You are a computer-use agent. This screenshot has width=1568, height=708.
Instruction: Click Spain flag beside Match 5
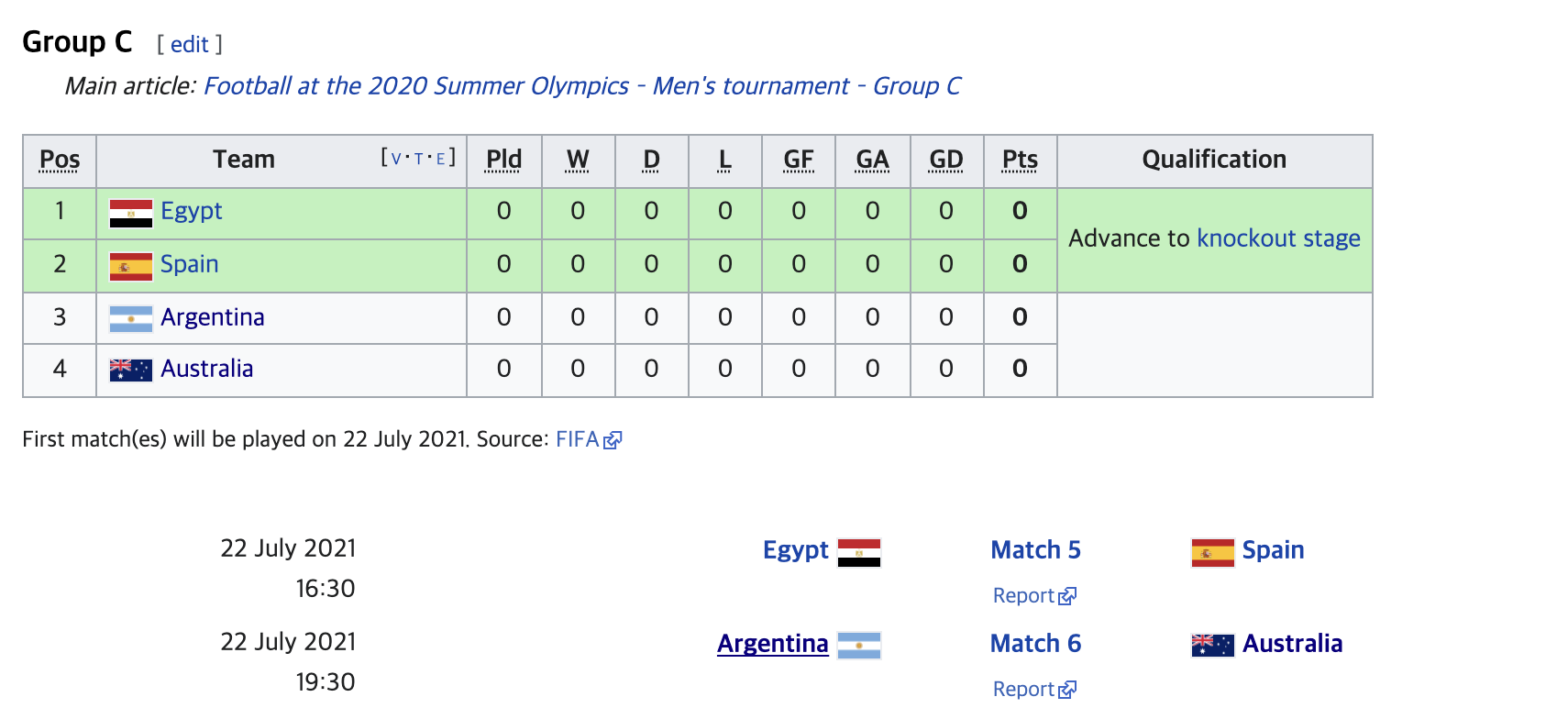pyautogui.click(x=1212, y=552)
